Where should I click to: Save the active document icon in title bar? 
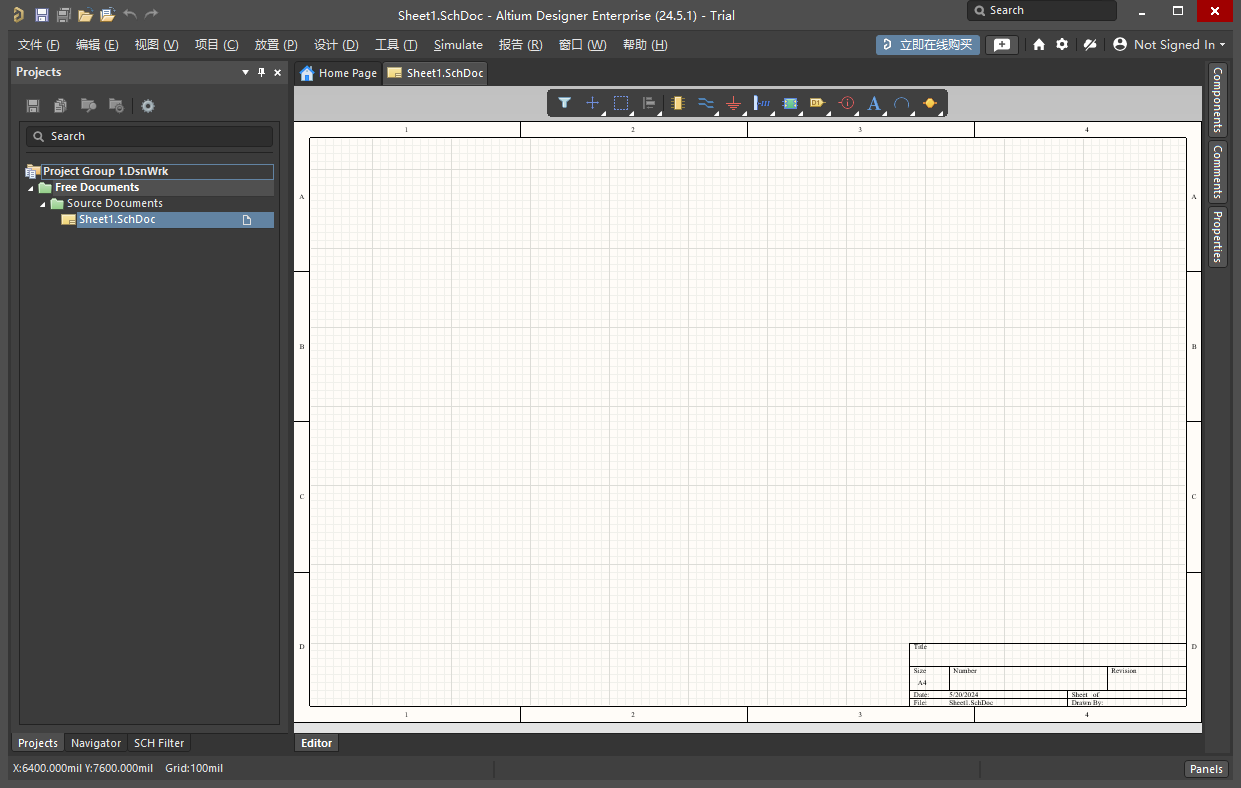coord(41,15)
